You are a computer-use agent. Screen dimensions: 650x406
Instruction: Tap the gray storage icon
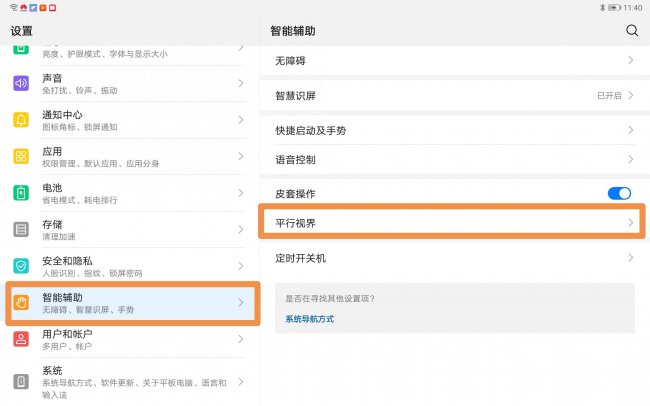[x=21, y=229]
